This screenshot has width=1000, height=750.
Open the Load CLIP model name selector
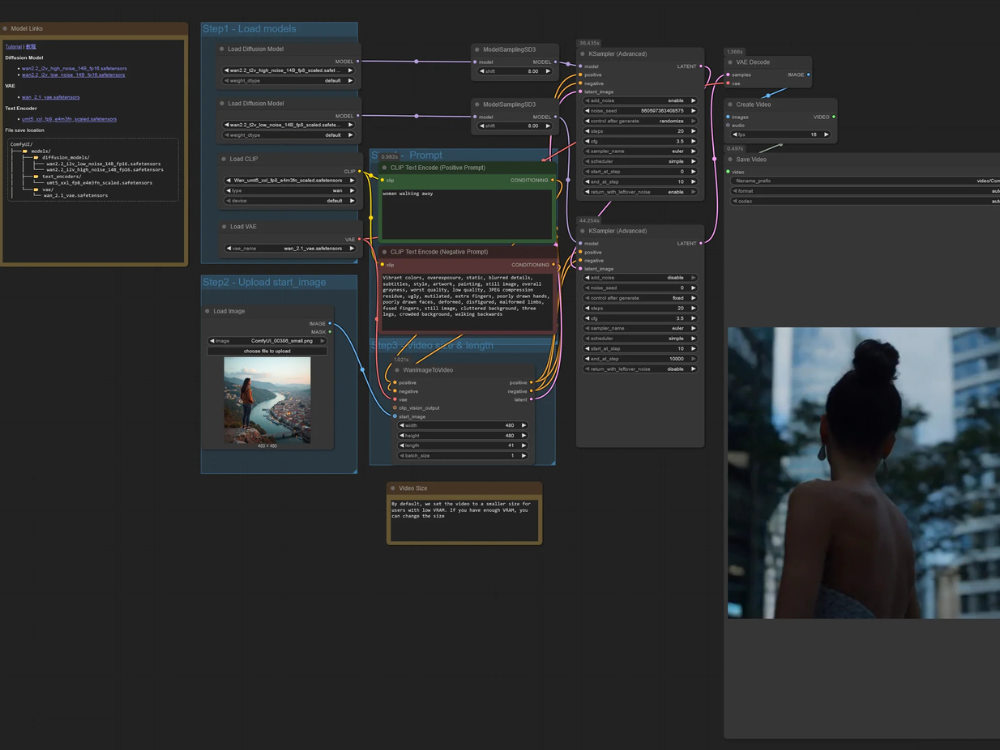click(x=290, y=180)
